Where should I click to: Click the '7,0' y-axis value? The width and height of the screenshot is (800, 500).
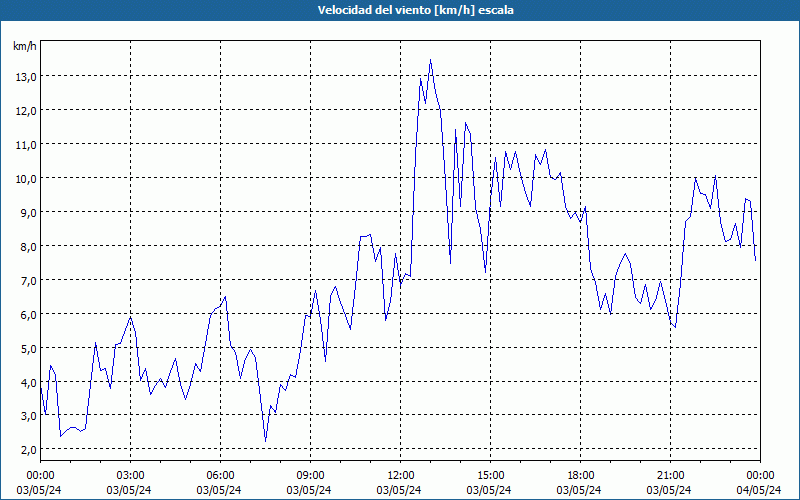pos(29,281)
